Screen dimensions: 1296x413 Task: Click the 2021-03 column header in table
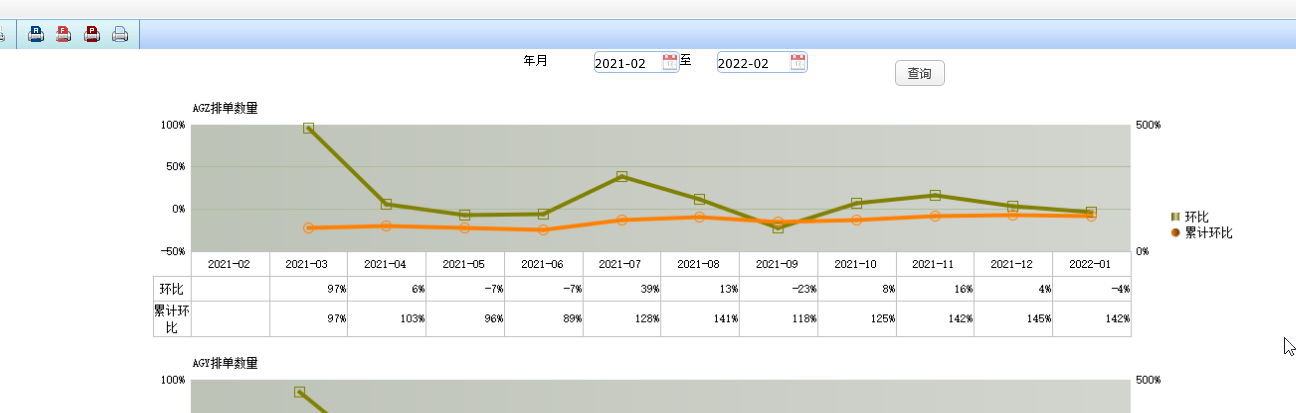click(x=309, y=264)
